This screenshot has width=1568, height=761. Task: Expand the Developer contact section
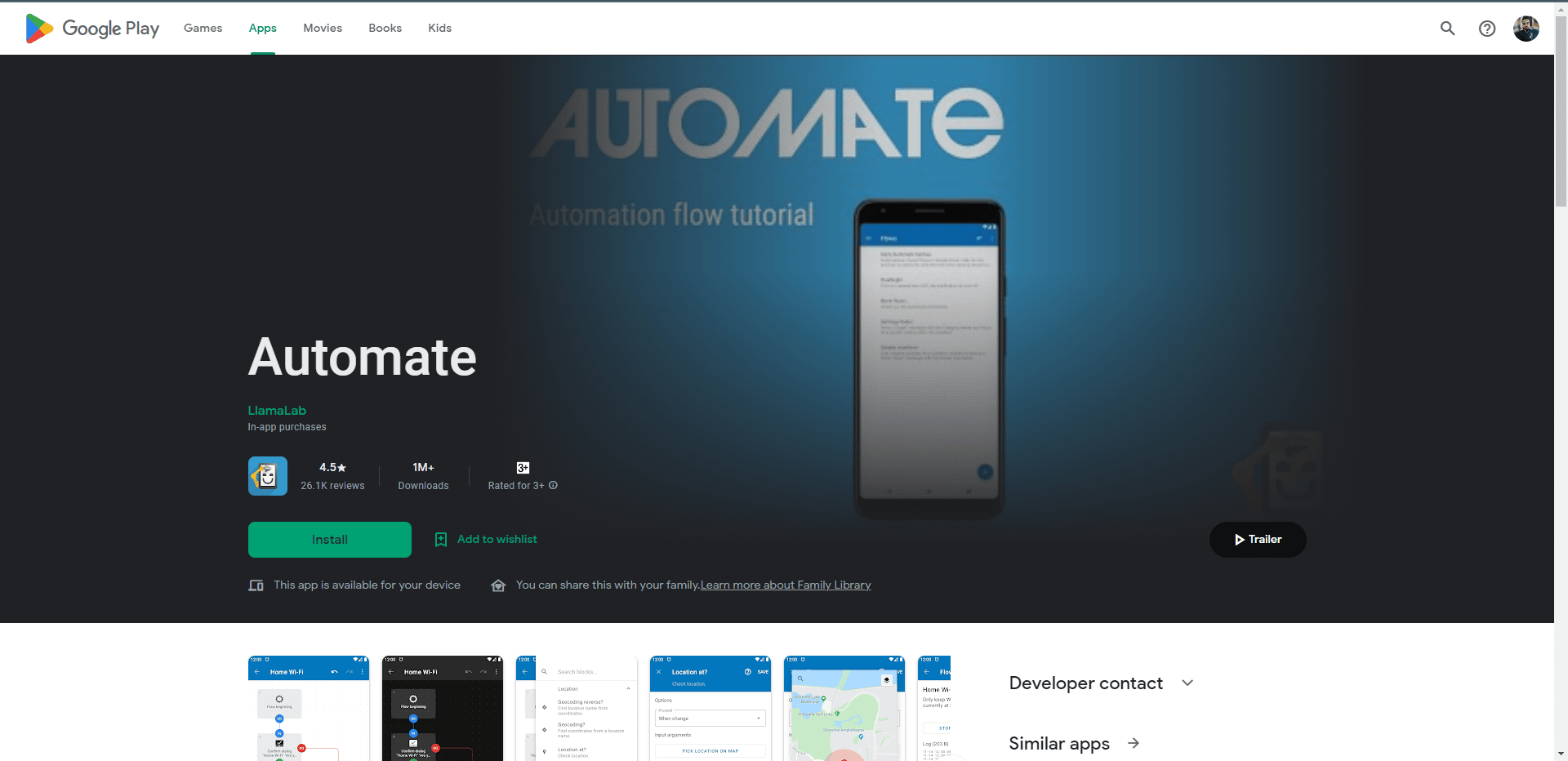pos(1102,683)
